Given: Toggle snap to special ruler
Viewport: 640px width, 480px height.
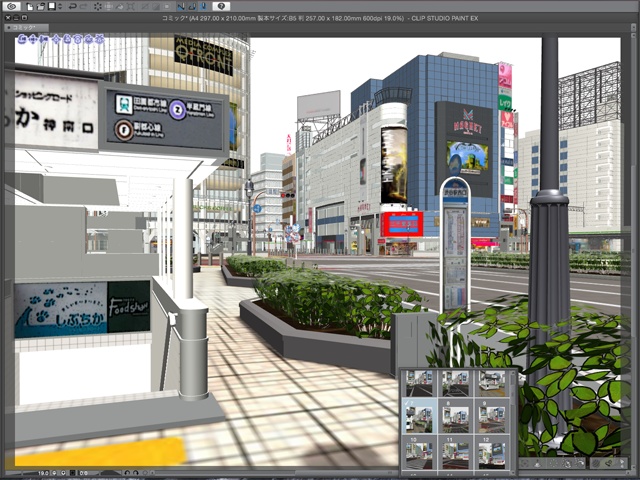Looking at the screenshot, I should pyautogui.click(x=192, y=7).
